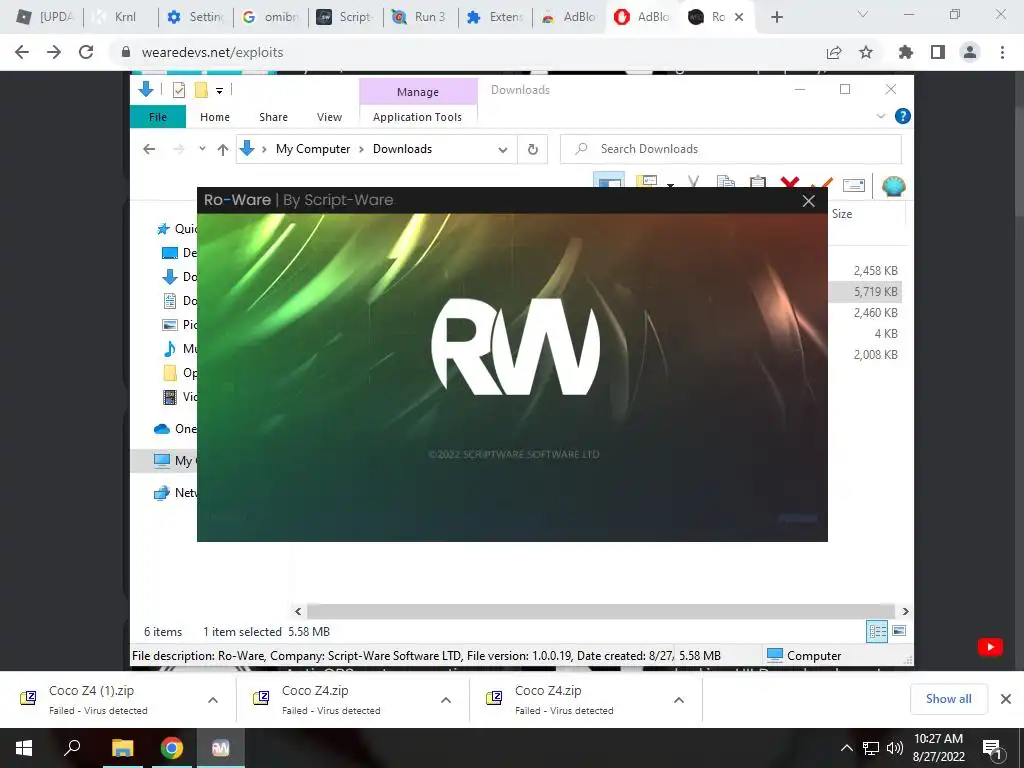Click the Search Downloads field
This screenshot has width=1024, height=768.
731,149
